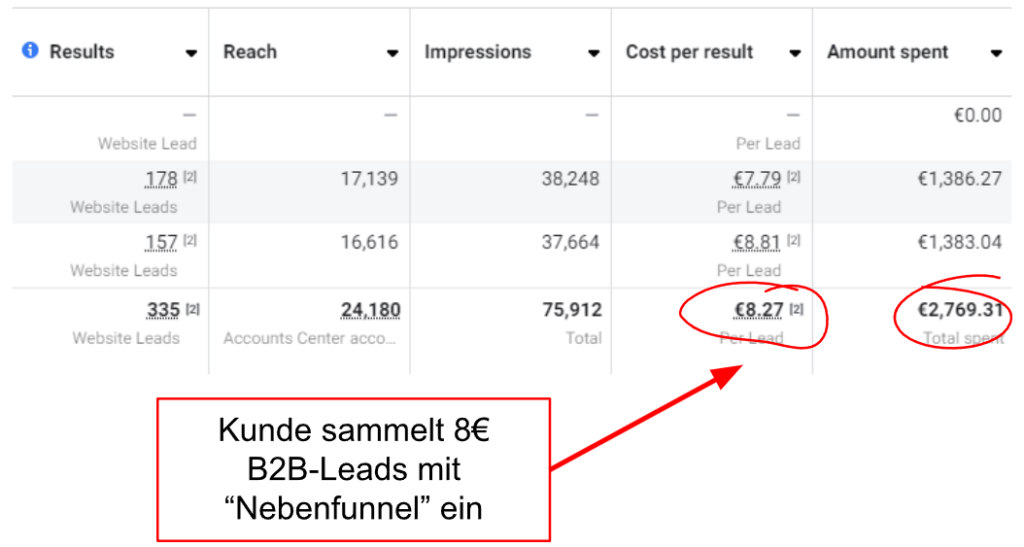Open the 335 total Website Leads value
Viewport: 1024px width, 547px height.
(163, 310)
